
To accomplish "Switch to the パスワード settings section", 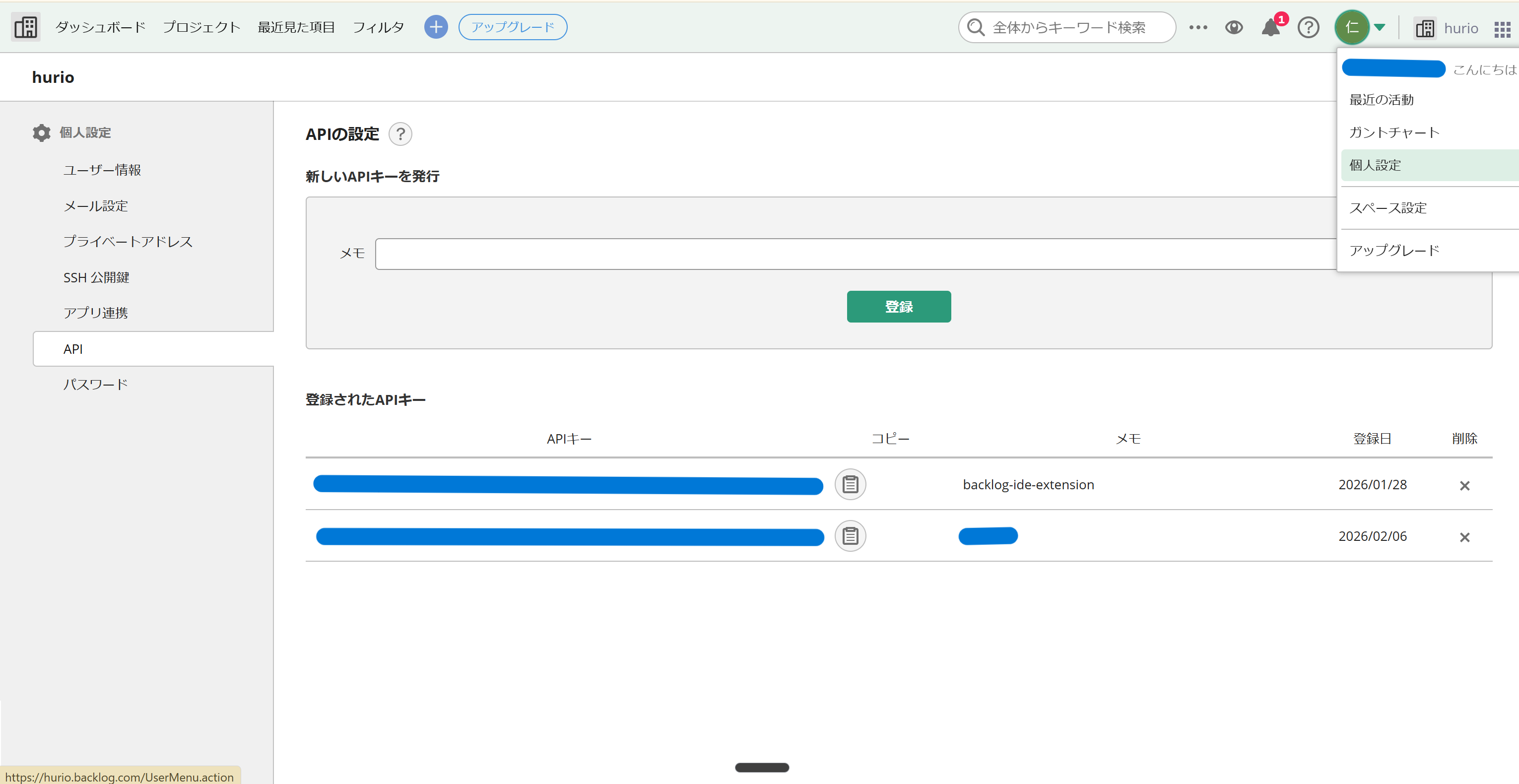I will click(x=95, y=384).
